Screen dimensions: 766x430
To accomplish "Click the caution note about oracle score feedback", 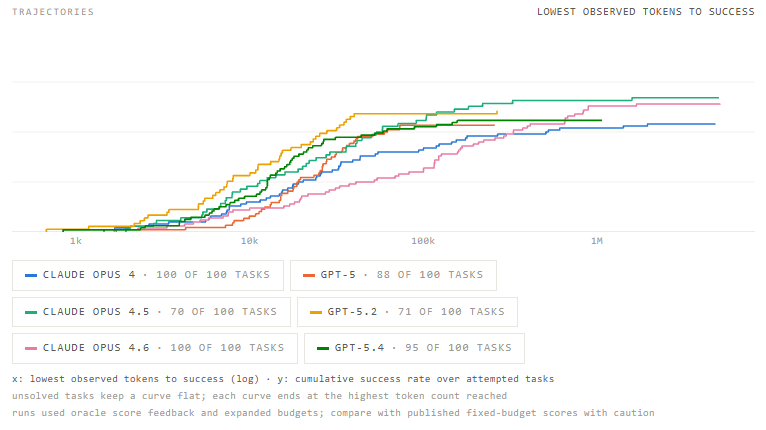I will 333,413.
